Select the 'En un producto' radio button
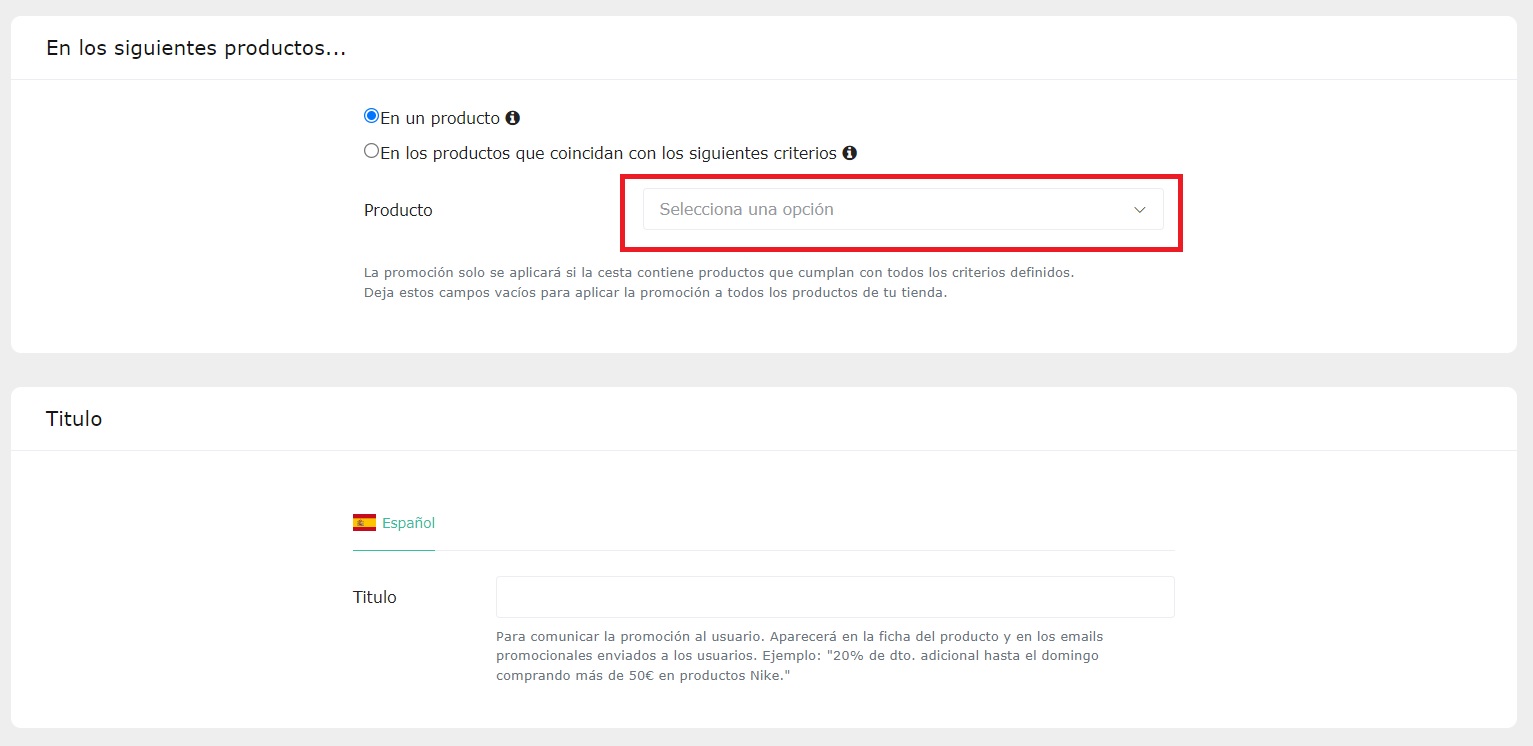Image resolution: width=1533 pixels, height=746 pixels. coord(372,116)
